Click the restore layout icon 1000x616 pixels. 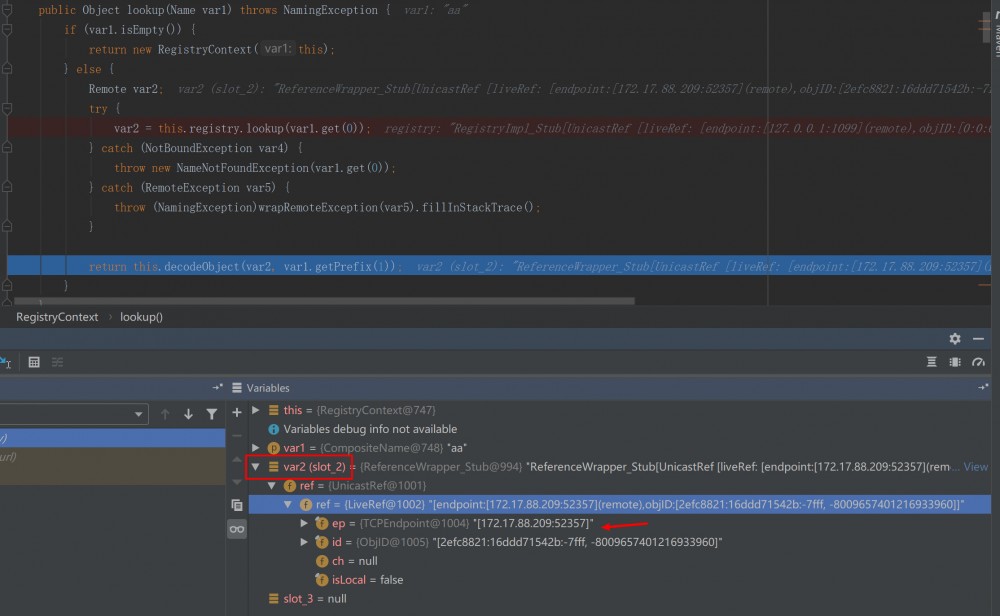click(931, 362)
